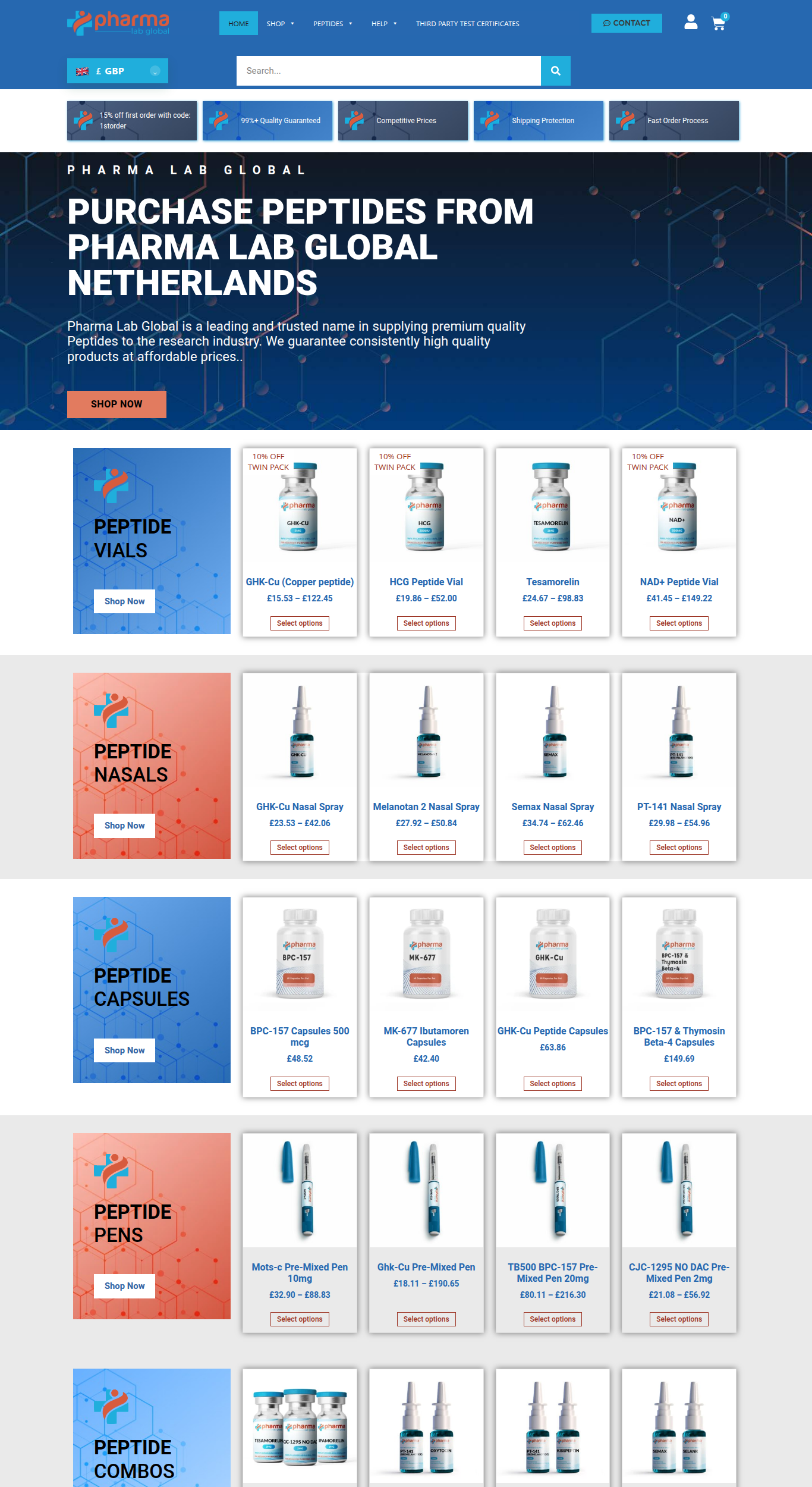The image size is (812, 1487).
Task: Open TB500 BPC-157 Pre-Mixed Pen image
Action: (x=553, y=1191)
